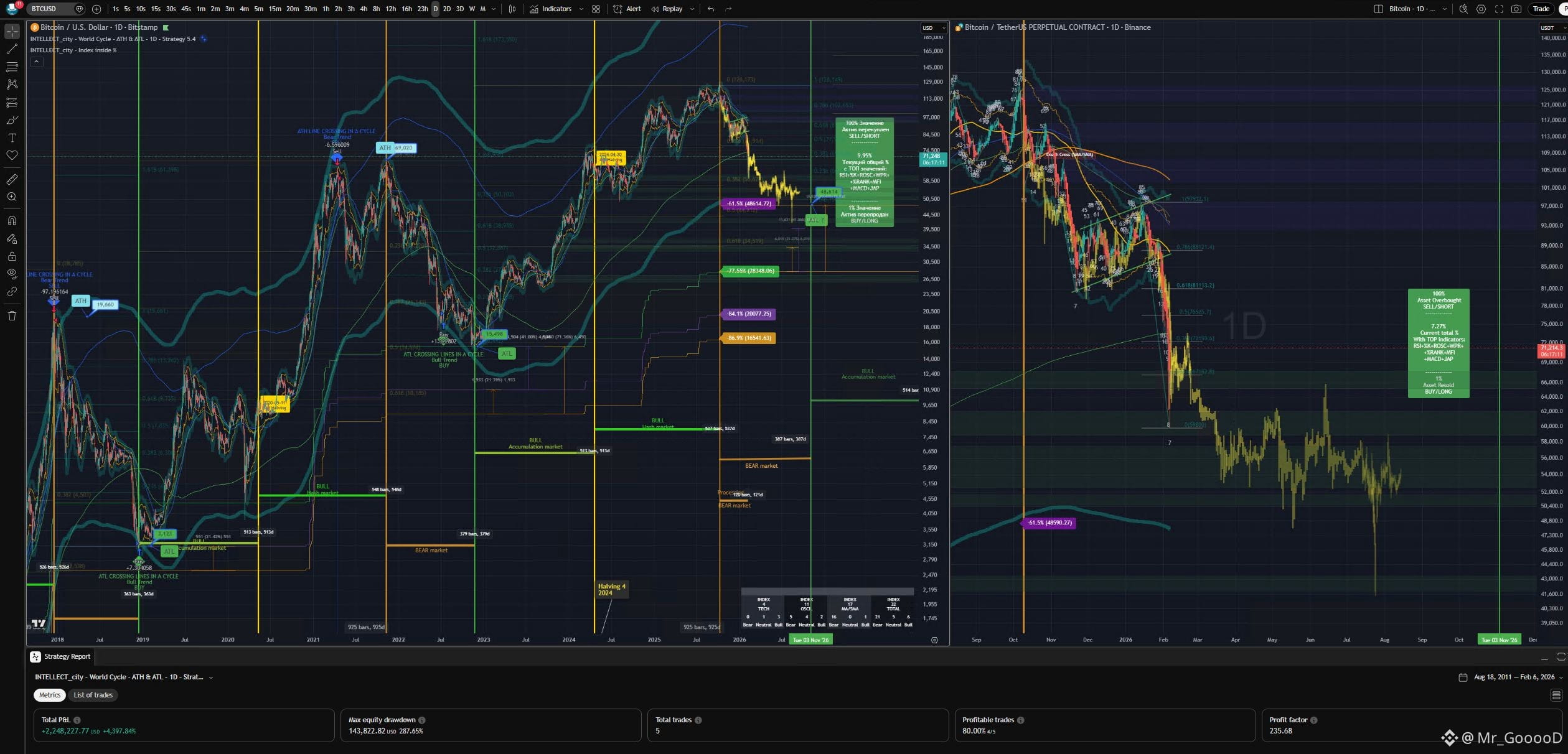Click the link drawings sync icon
Image resolution: width=1568 pixels, height=754 pixels.
12,291
